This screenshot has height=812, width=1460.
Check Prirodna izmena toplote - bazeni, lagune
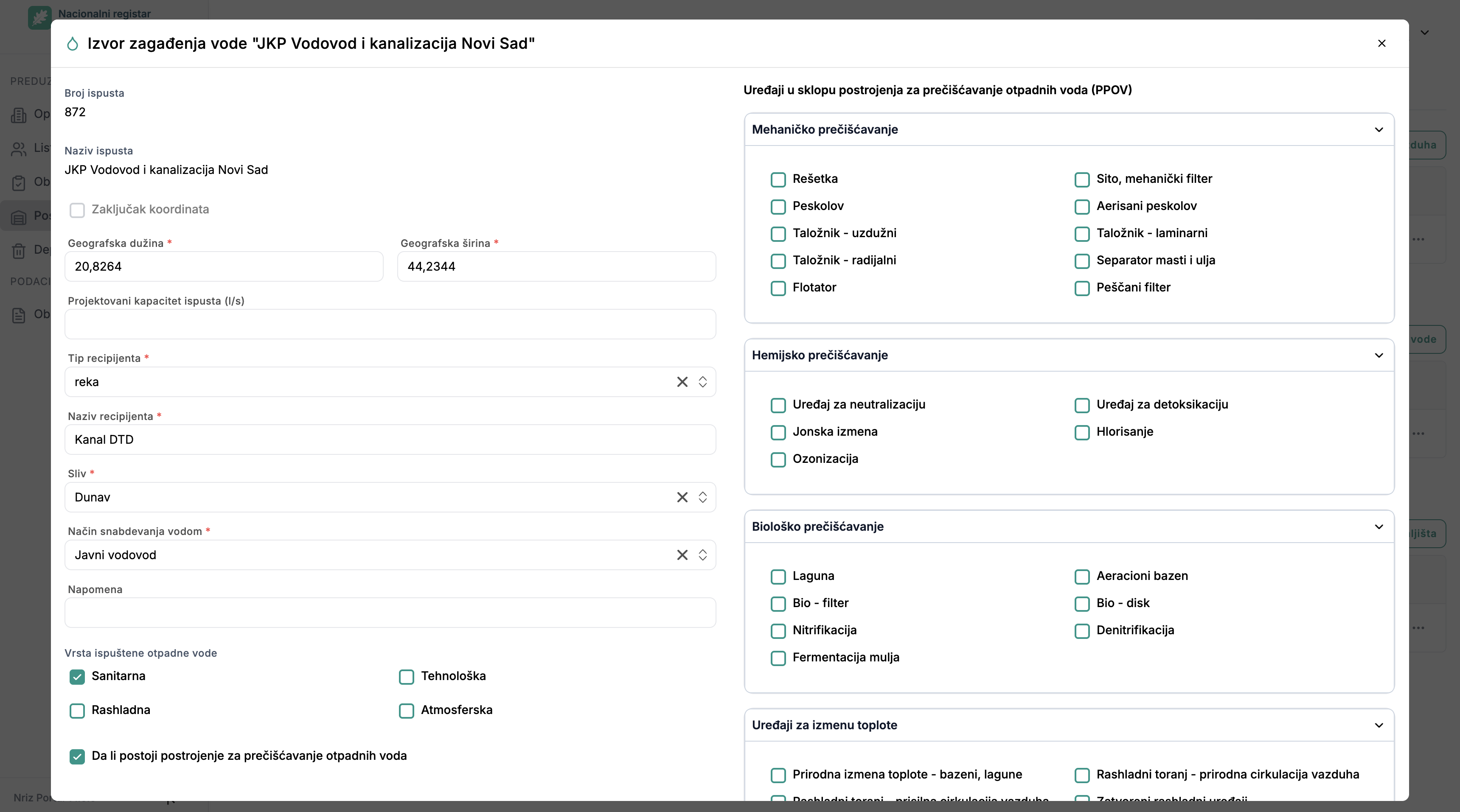click(x=778, y=775)
